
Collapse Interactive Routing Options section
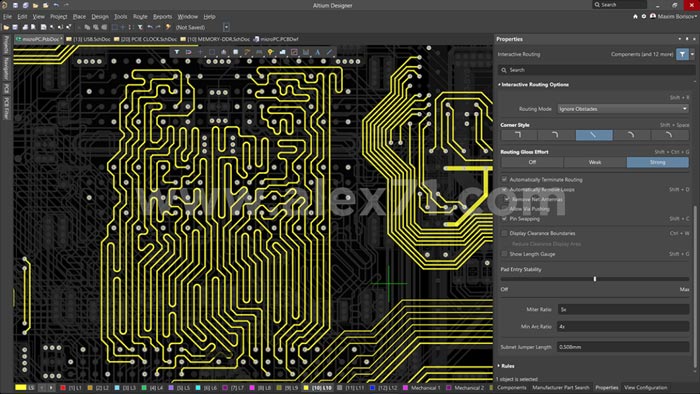pyautogui.click(x=500, y=84)
